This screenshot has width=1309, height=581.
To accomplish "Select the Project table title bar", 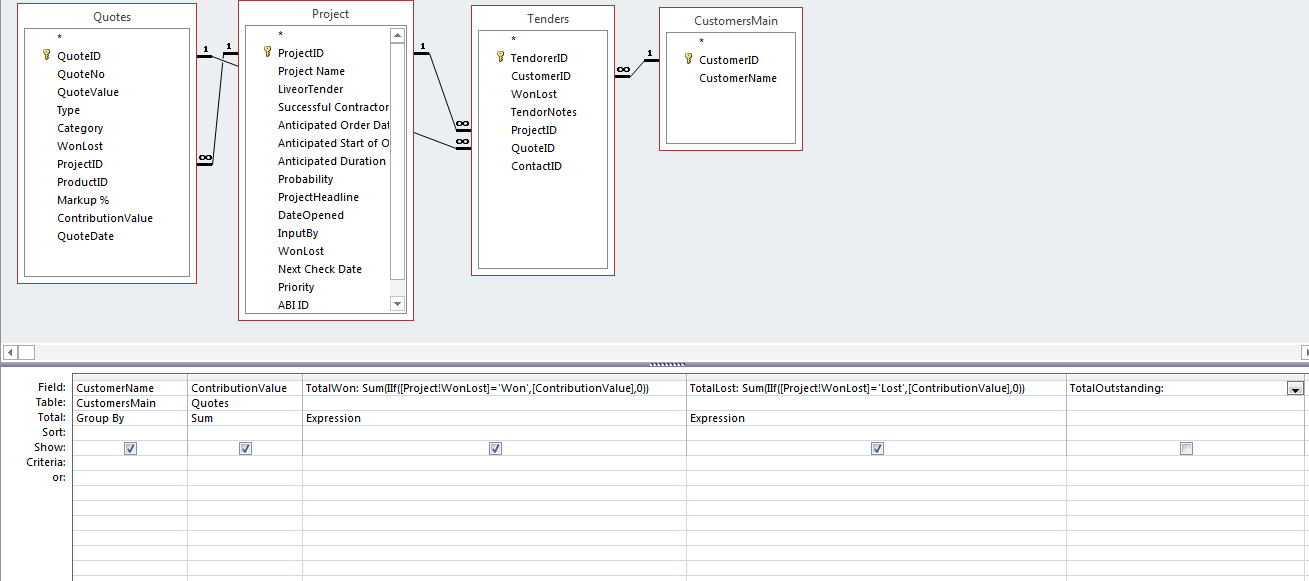I will [330, 14].
